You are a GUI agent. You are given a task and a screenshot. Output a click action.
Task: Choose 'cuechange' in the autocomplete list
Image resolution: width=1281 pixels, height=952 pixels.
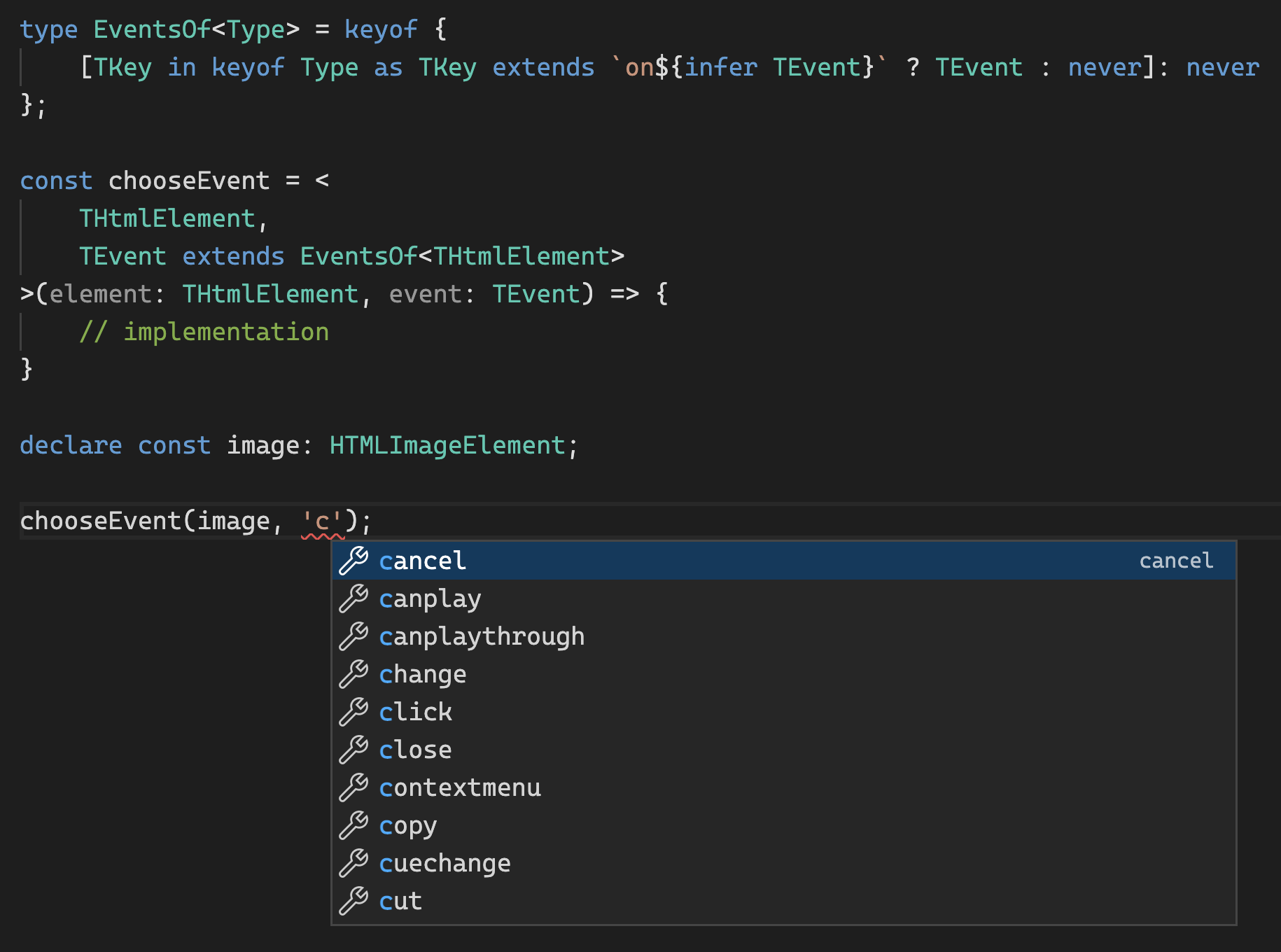coord(784,863)
